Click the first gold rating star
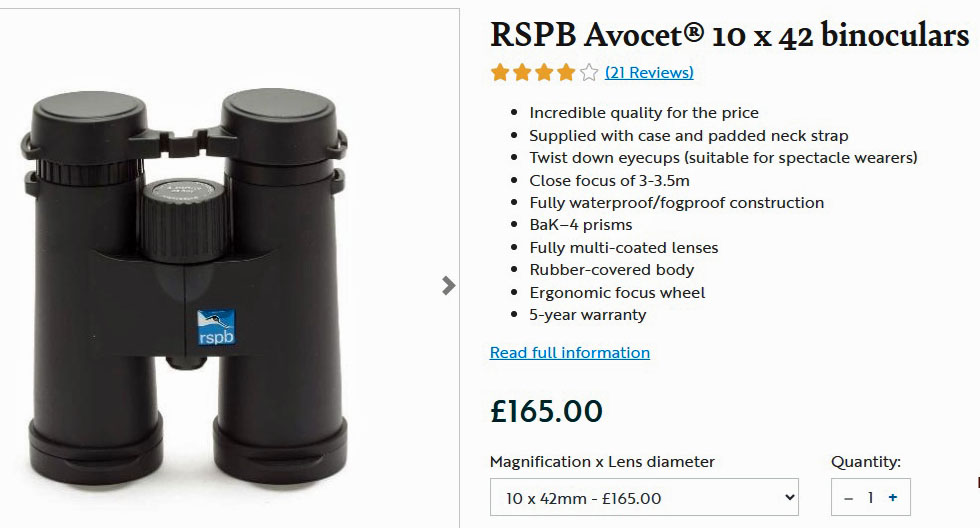This screenshot has height=528, width=980. click(x=500, y=72)
